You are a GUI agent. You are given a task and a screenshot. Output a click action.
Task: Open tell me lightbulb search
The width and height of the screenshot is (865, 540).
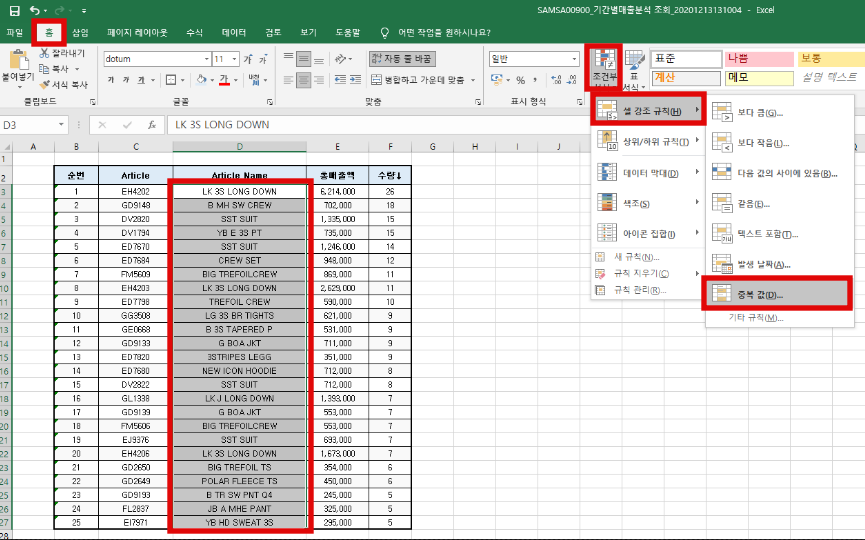tap(385, 33)
